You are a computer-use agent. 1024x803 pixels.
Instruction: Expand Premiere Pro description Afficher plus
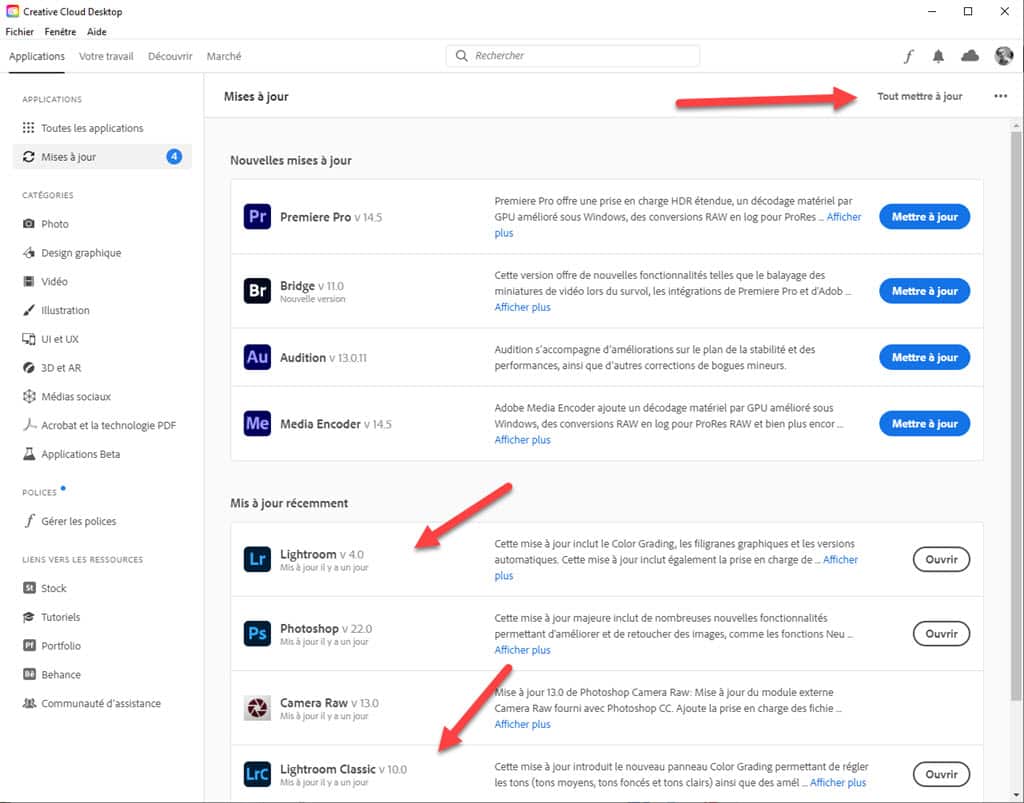coord(844,217)
